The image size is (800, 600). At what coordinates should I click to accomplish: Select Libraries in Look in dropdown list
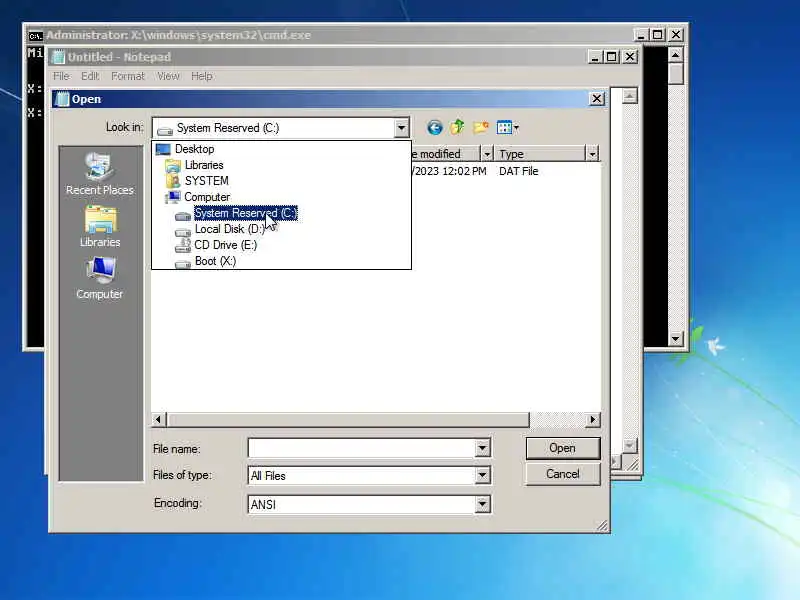point(204,165)
